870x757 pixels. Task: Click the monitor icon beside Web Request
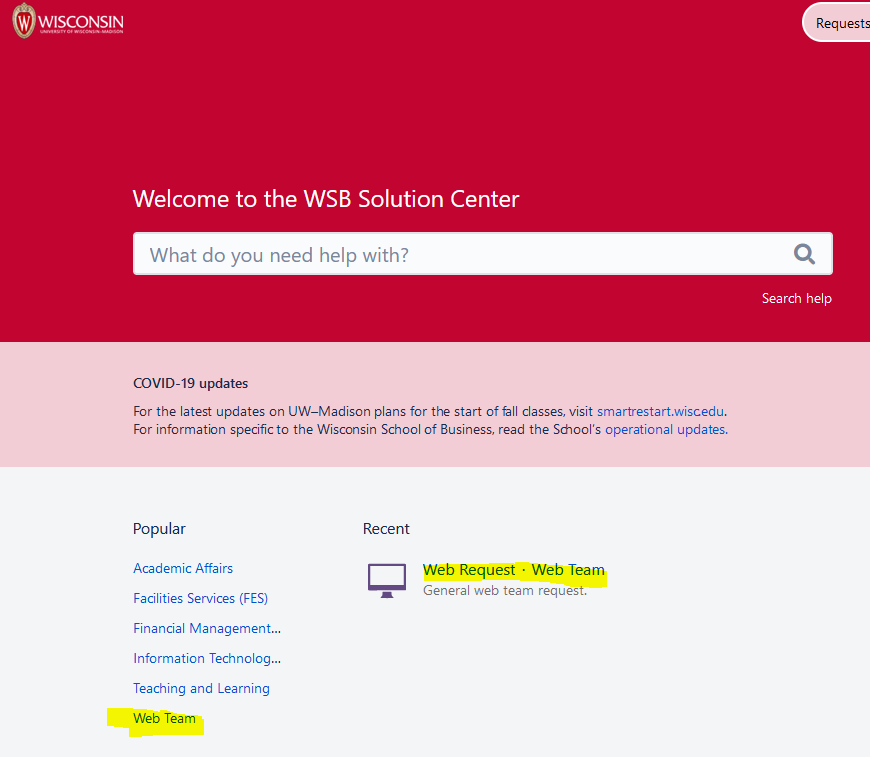point(387,579)
